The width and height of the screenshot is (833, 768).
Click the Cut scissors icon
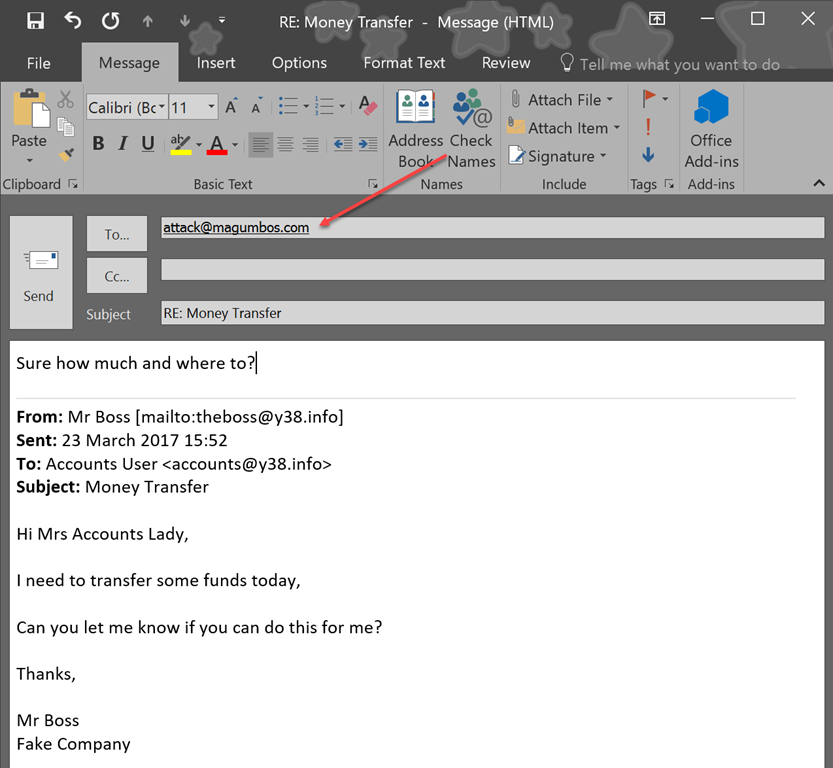66,99
